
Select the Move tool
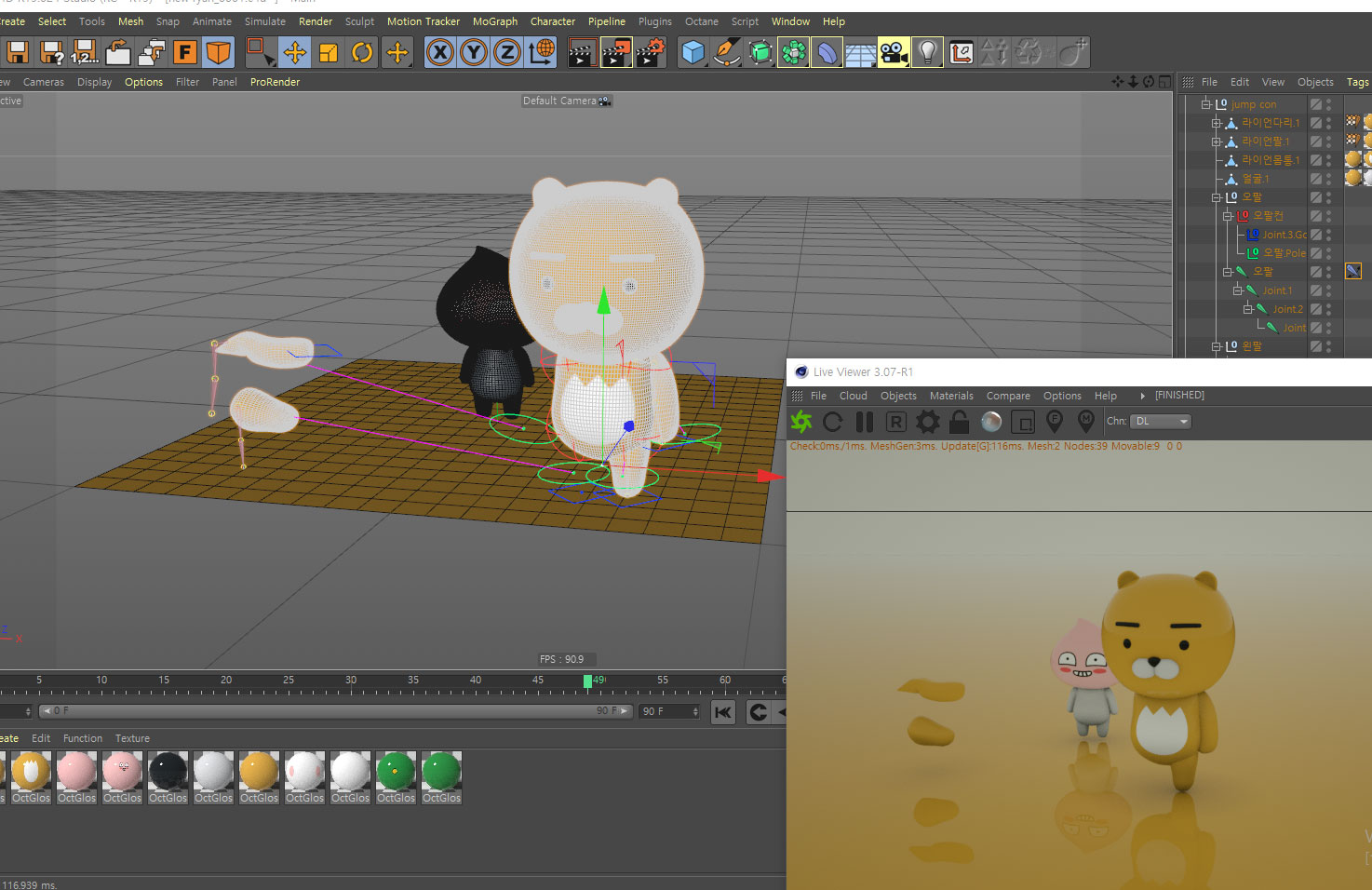click(x=295, y=52)
